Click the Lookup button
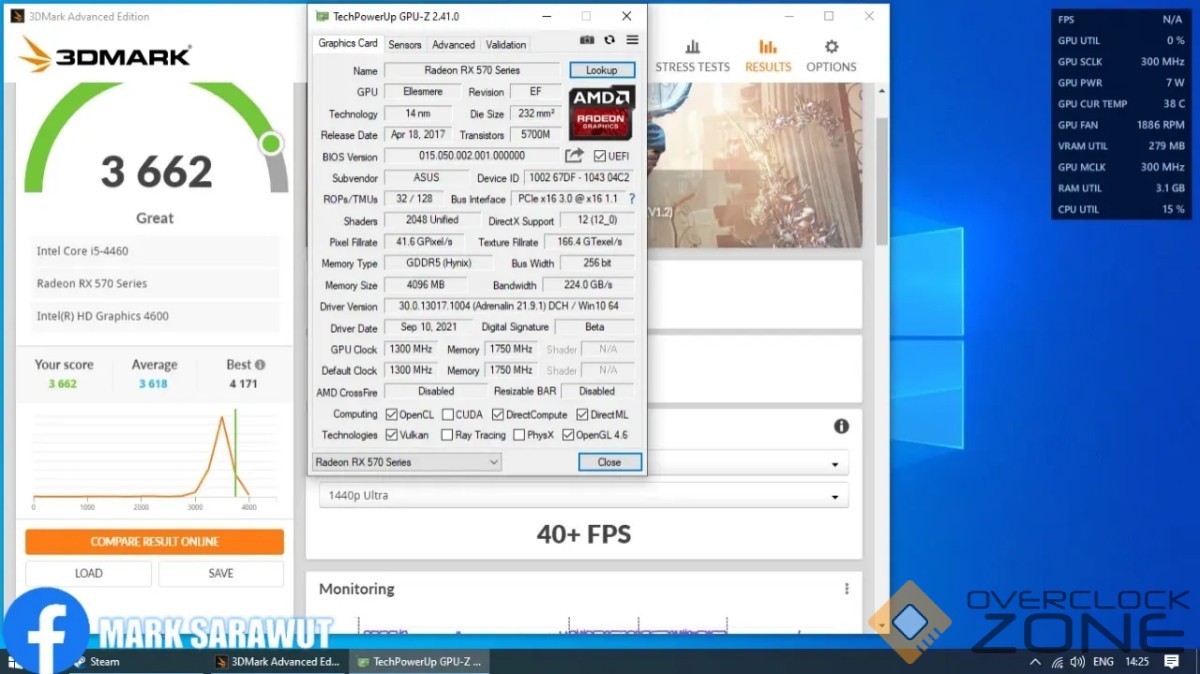The height and width of the screenshot is (674, 1200). (x=602, y=70)
